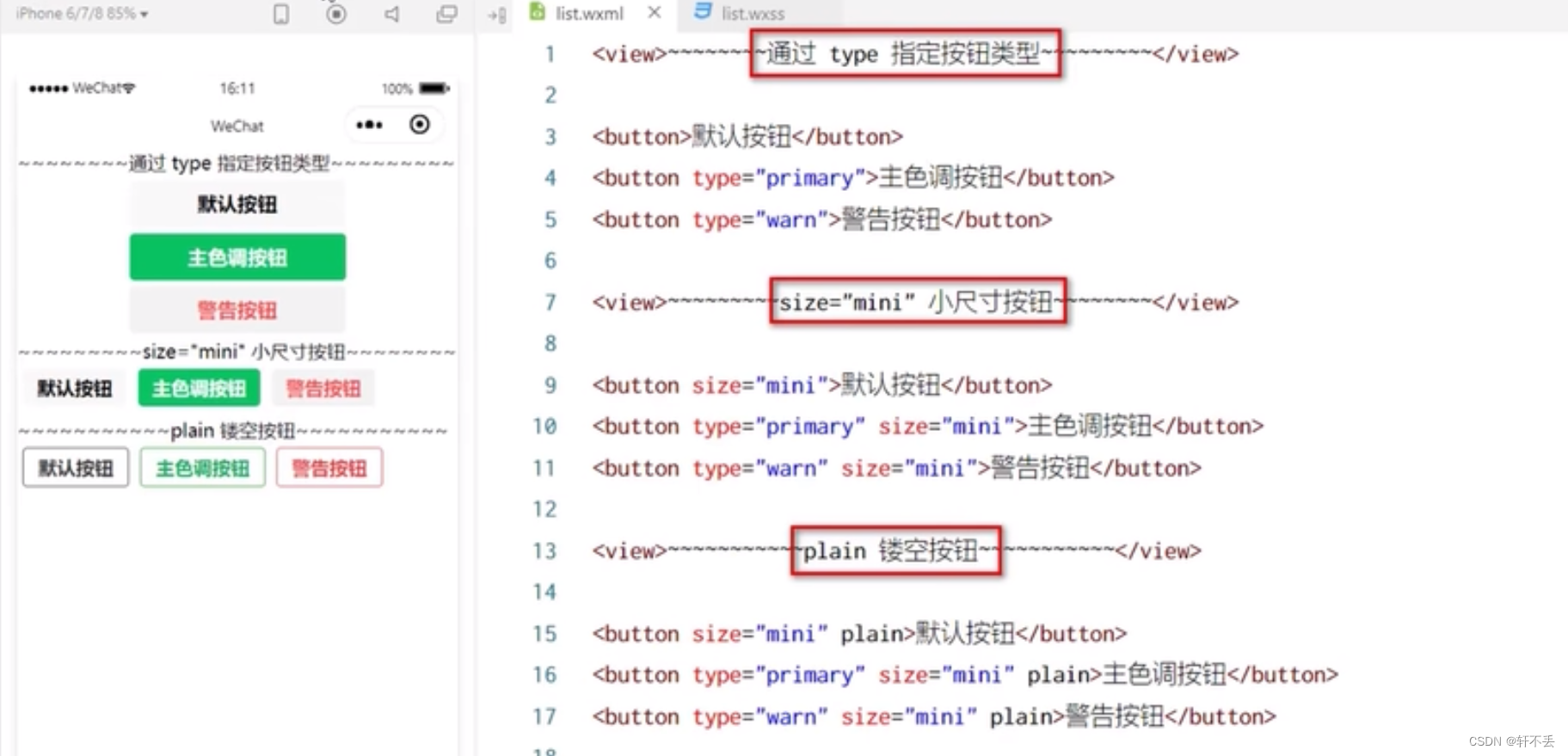Click code line 15 plain default button

(858, 633)
